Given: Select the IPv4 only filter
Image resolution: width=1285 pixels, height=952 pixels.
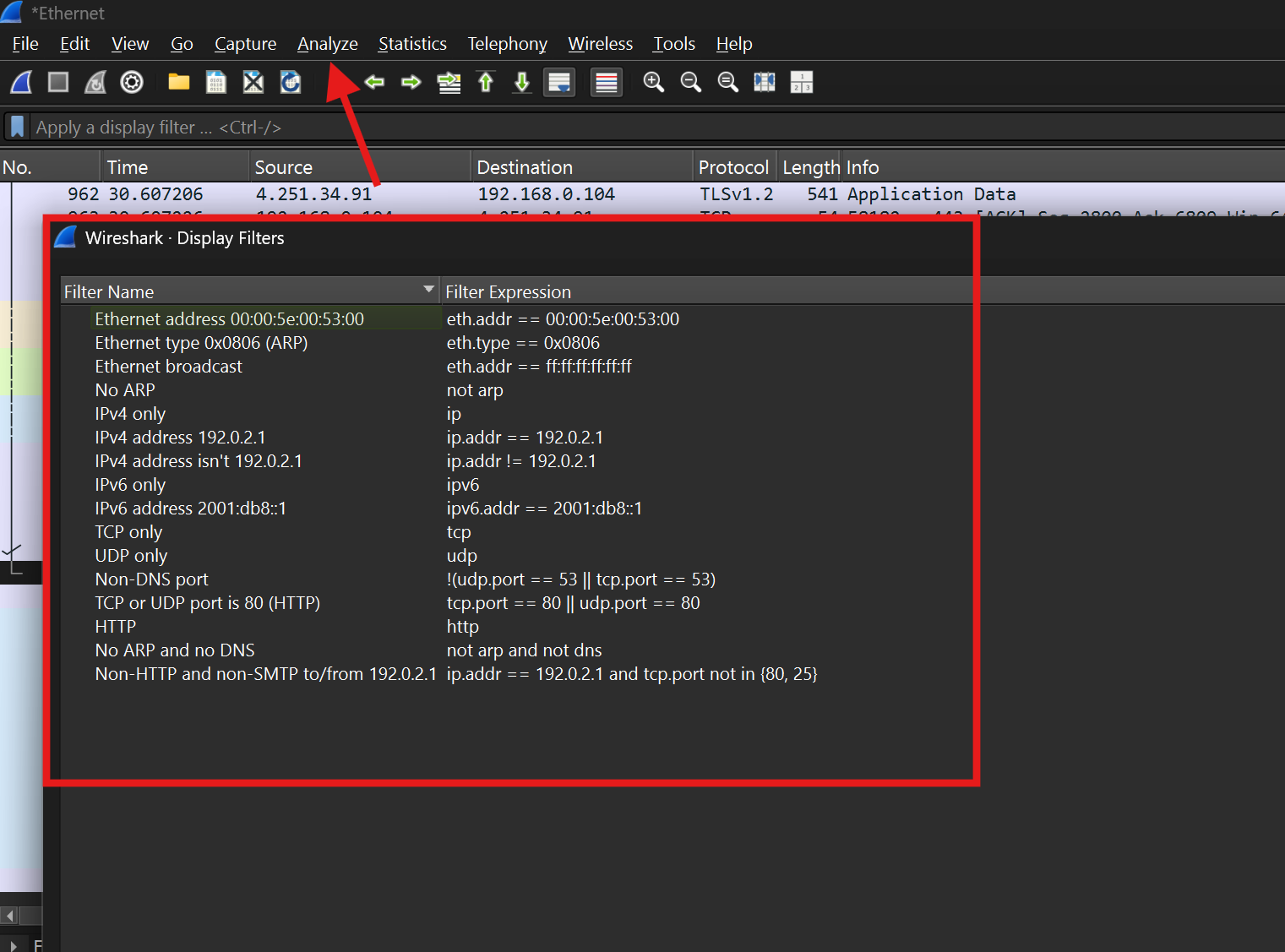Looking at the screenshot, I should coord(130,414).
